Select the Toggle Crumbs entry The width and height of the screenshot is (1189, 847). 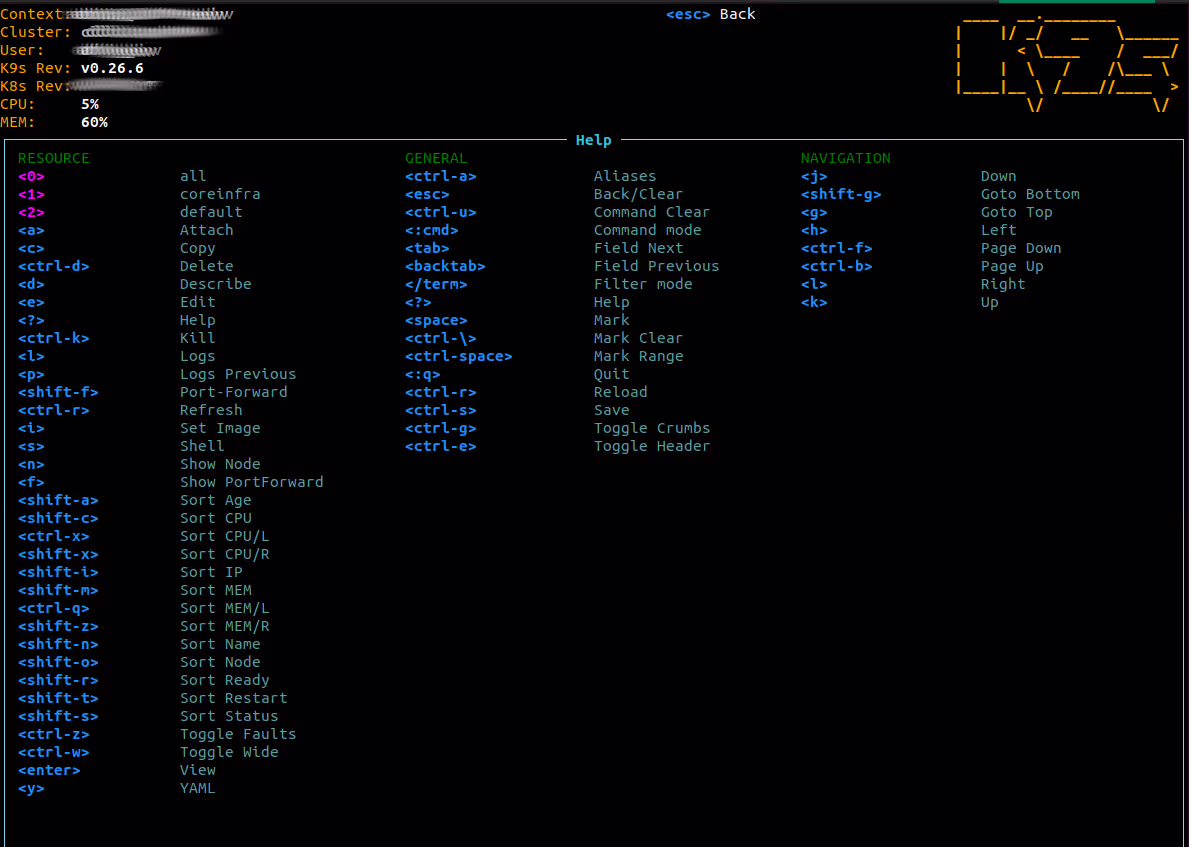click(x=651, y=428)
